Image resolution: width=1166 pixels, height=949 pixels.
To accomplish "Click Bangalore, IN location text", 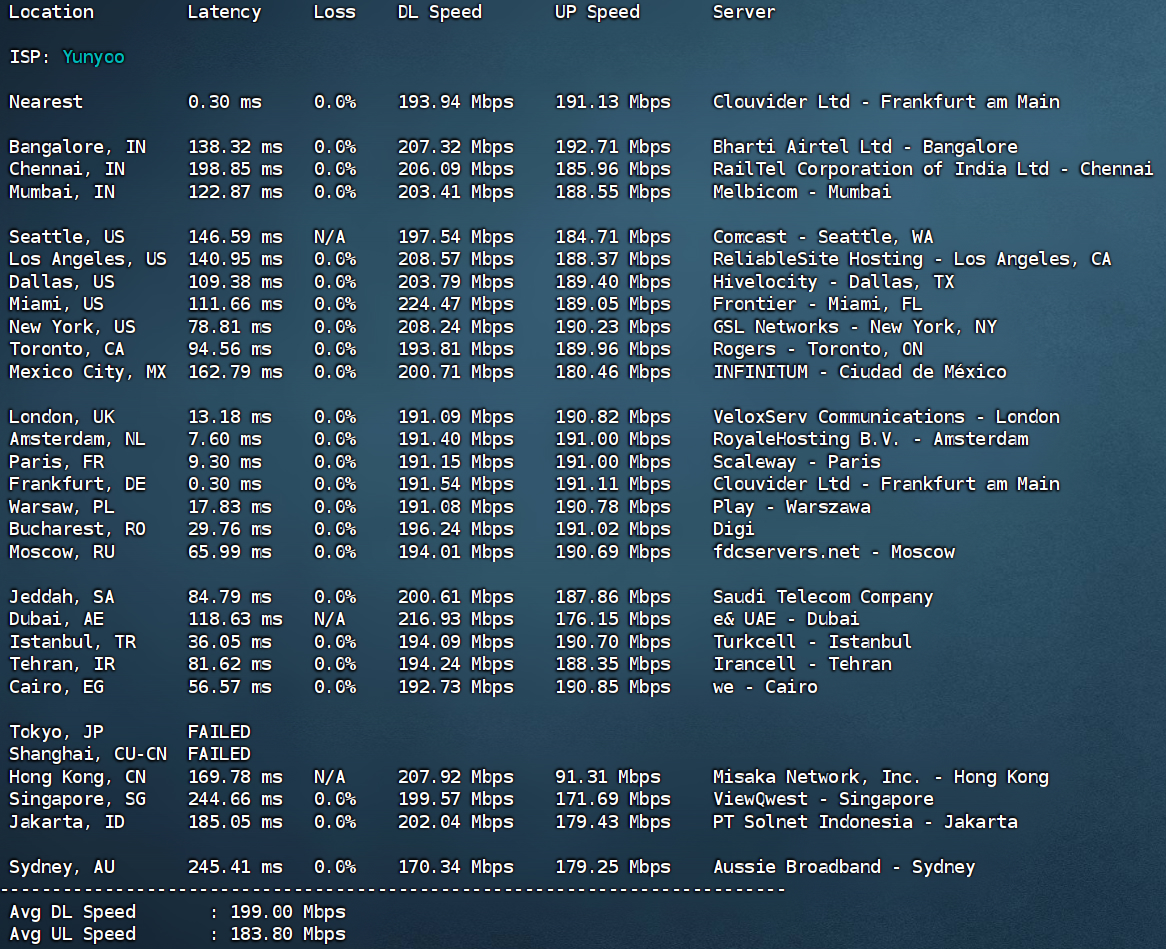I will pos(77,147).
